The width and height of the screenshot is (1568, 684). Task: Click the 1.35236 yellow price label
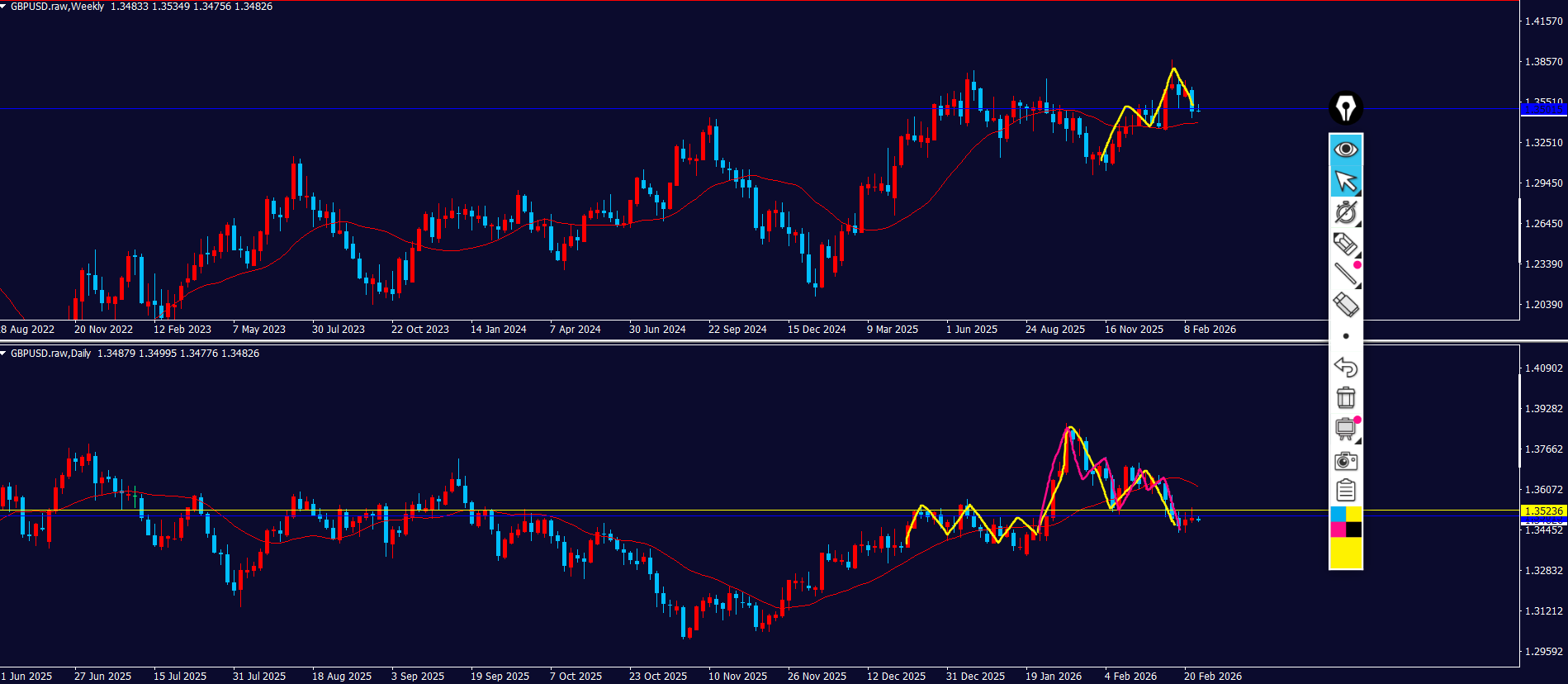[1542, 511]
